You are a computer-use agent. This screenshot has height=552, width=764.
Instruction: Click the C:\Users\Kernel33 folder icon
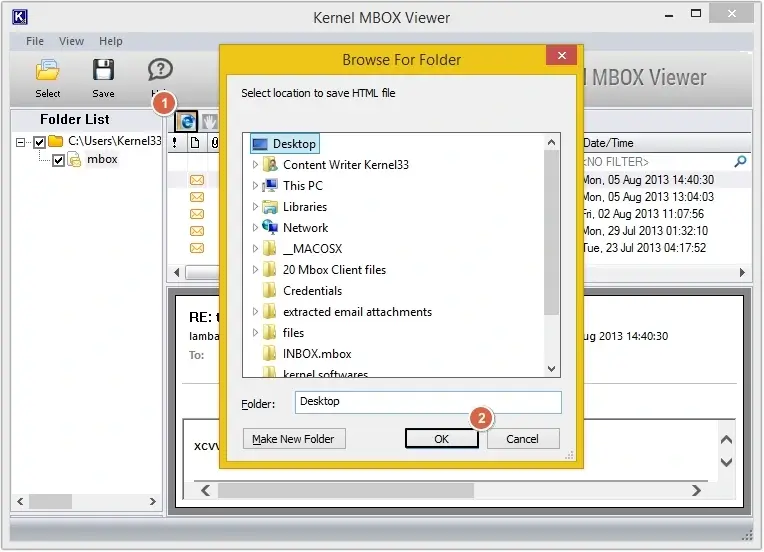tap(56, 141)
